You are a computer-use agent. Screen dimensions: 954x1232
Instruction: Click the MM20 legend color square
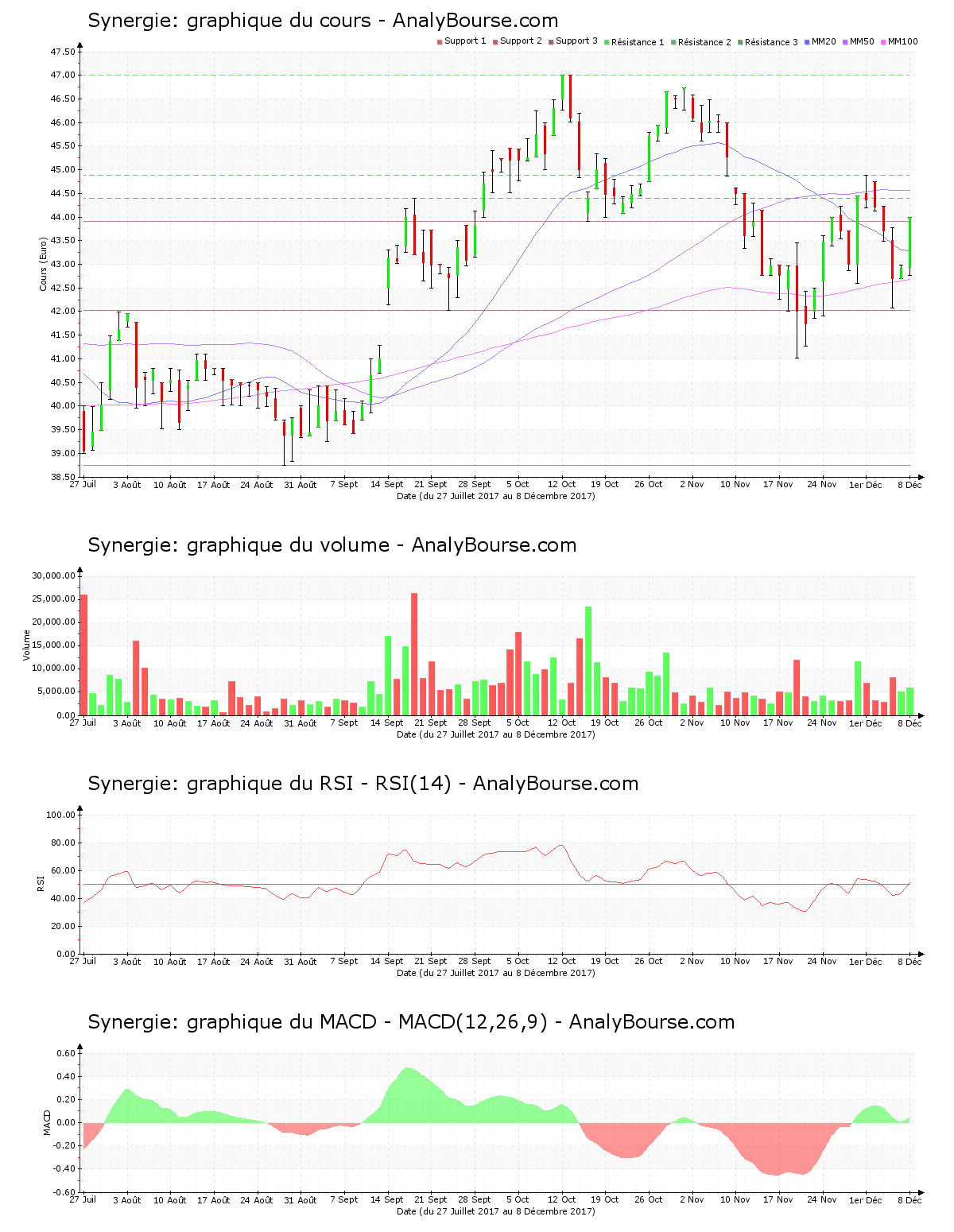pyautogui.click(x=807, y=42)
